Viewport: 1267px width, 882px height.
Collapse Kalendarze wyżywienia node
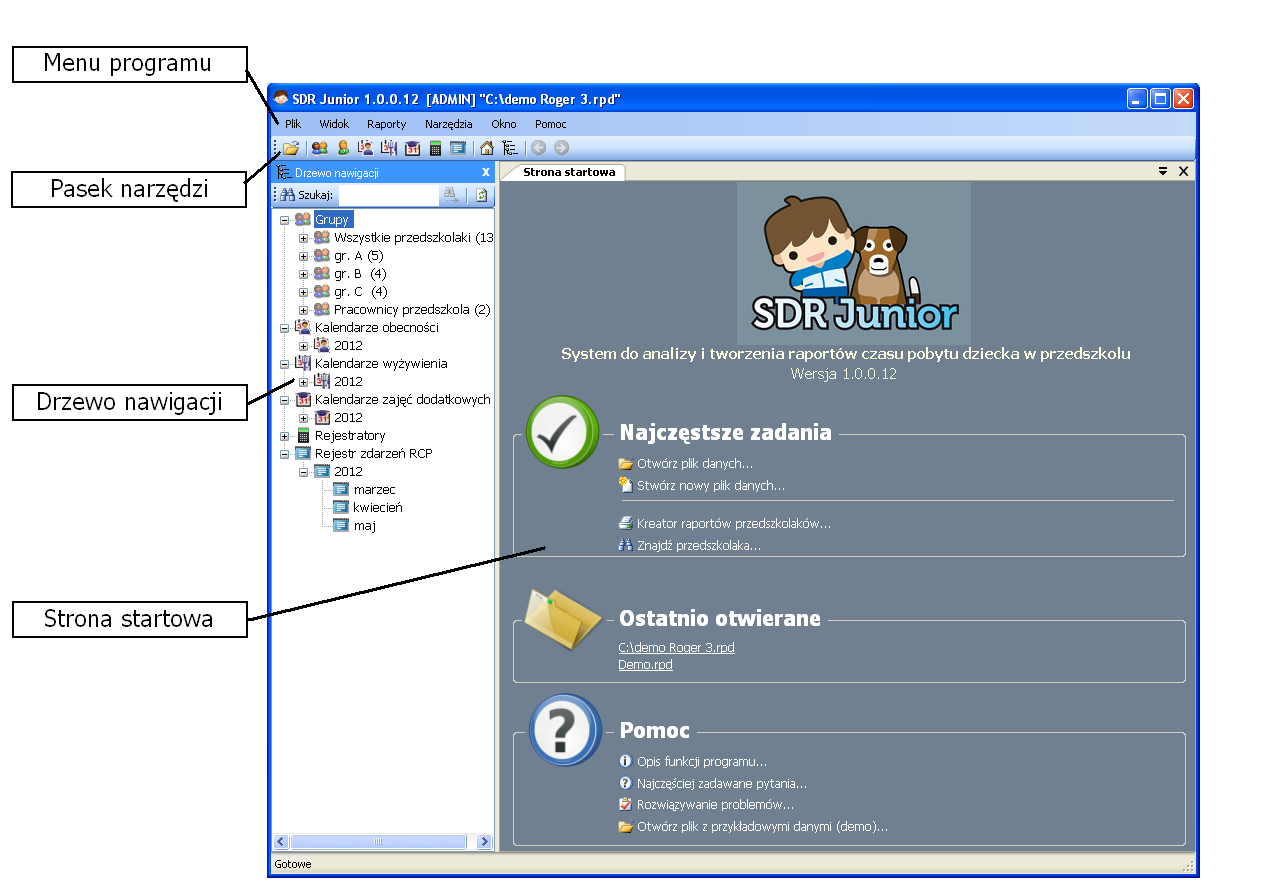[284, 364]
